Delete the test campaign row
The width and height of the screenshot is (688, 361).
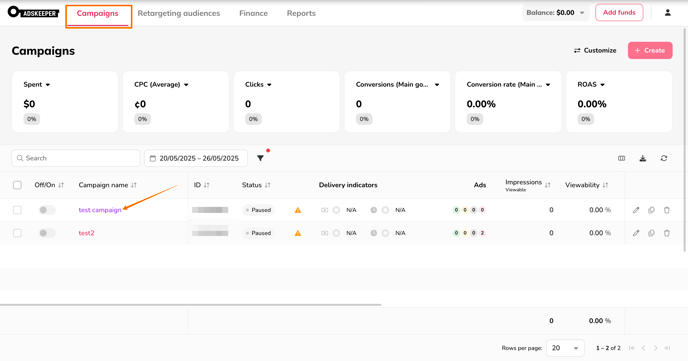[666, 210]
